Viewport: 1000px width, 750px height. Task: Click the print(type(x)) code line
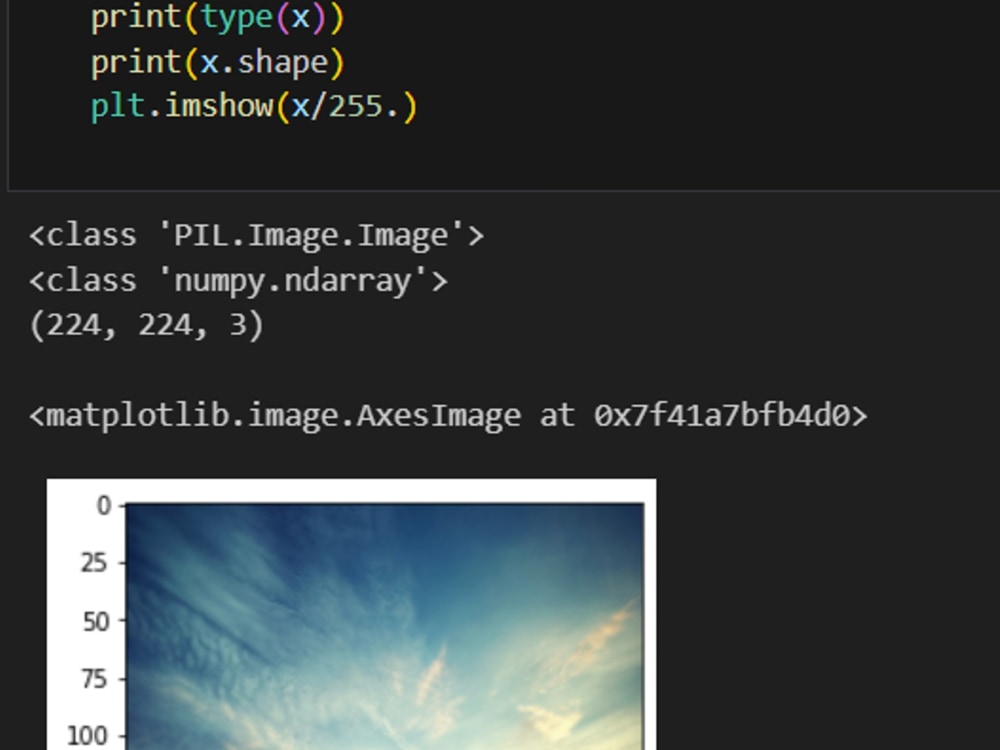coord(217,17)
